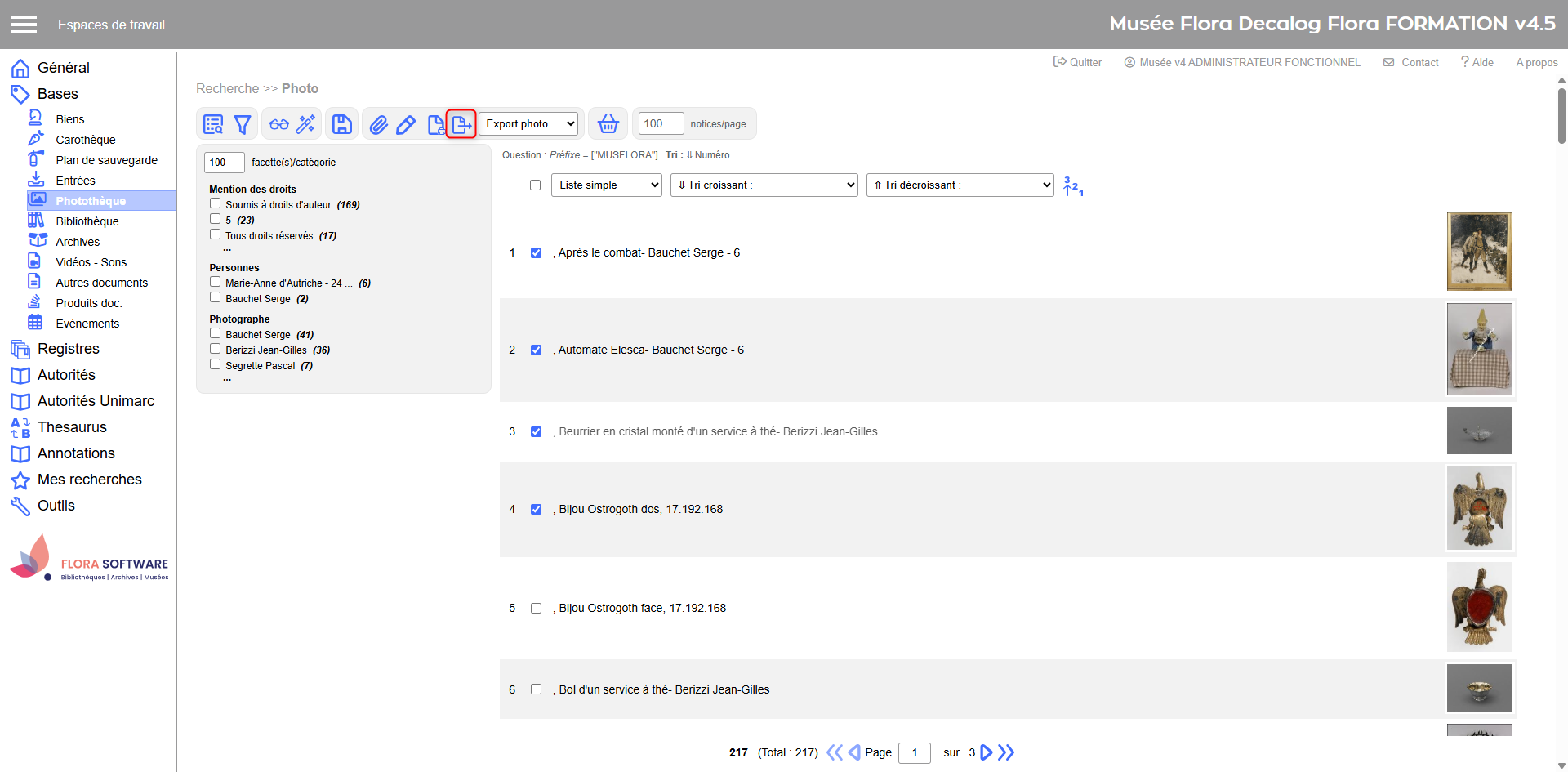Click the pencil edit icon
Screen dimensions: 1568x772
pos(406,124)
